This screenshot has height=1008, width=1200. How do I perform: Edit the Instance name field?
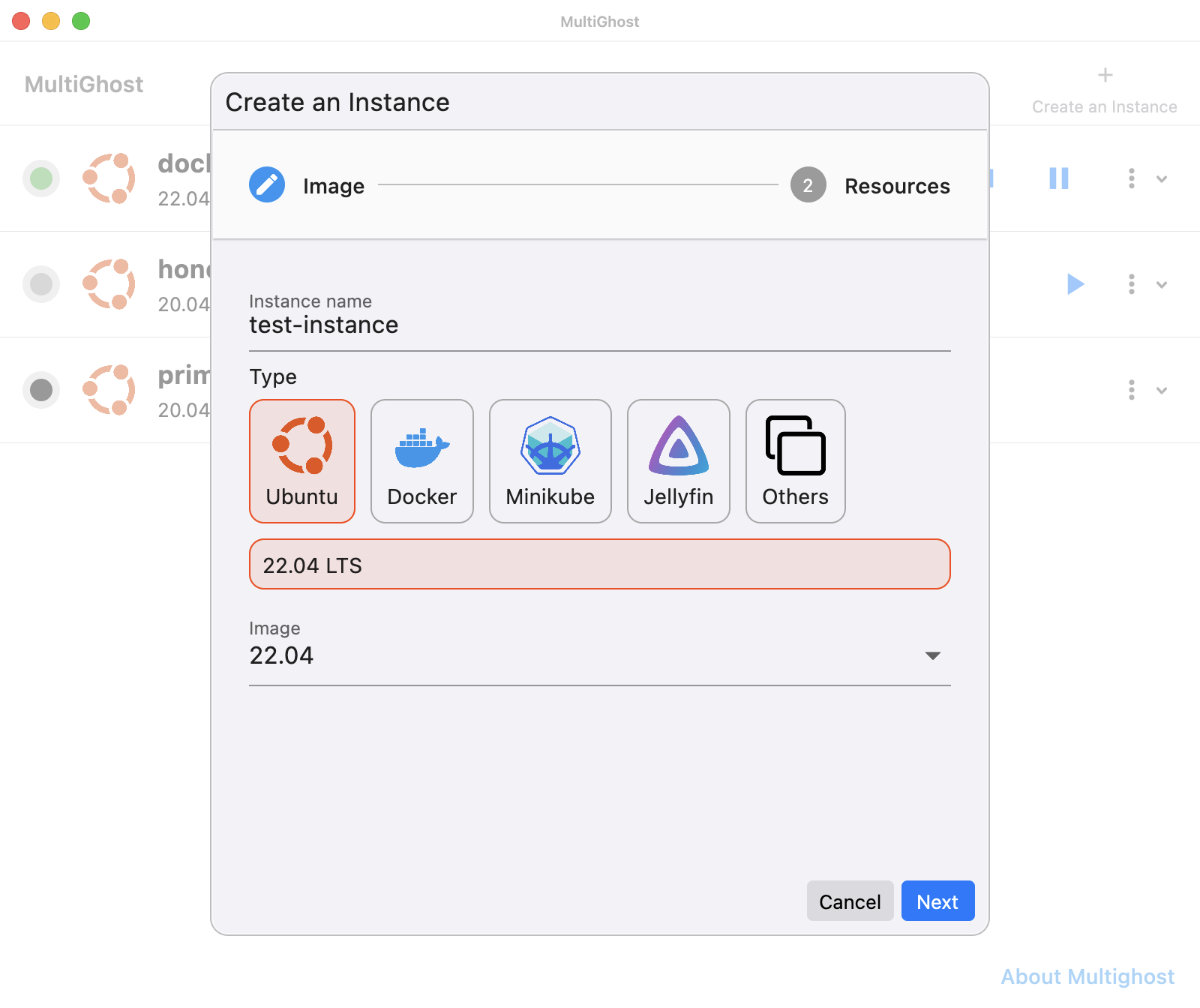click(x=600, y=321)
